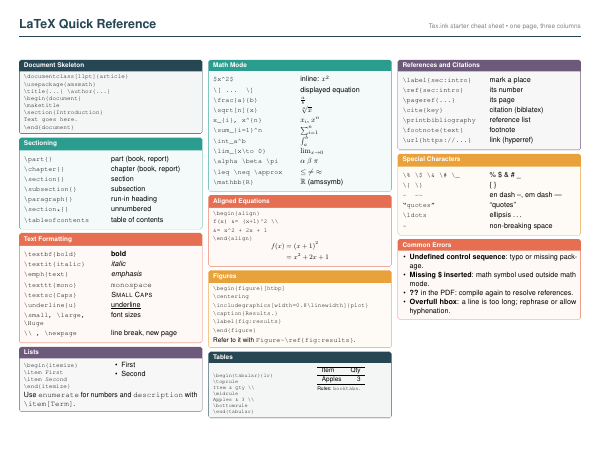The image size is (600, 464).
Task: Click the 'Sectioning' box header
Action: point(111,143)
